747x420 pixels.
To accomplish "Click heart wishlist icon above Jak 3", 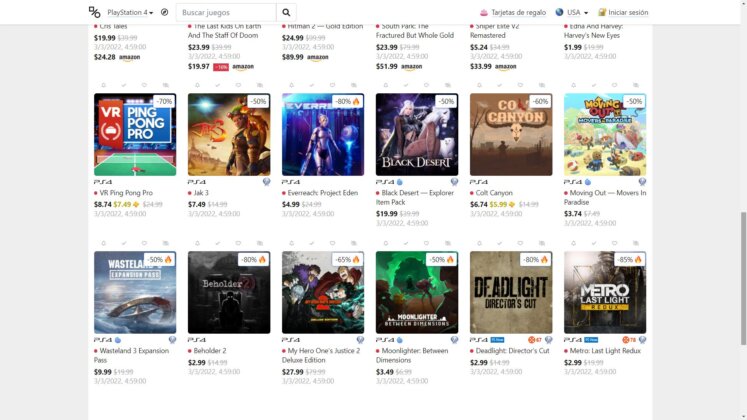I will click(x=238, y=85).
